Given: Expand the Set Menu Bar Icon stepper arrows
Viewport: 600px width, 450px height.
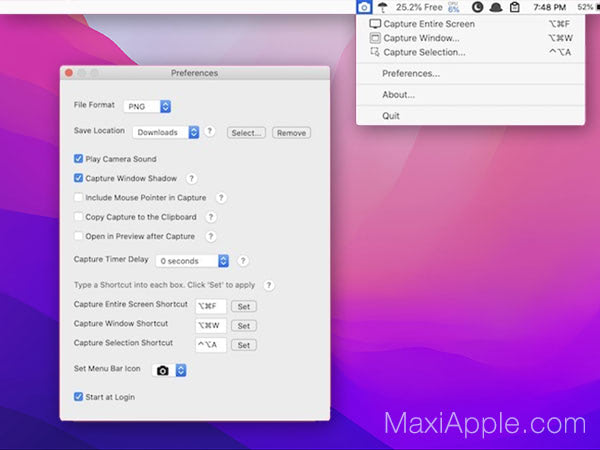Looking at the screenshot, I should click(181, 370).
